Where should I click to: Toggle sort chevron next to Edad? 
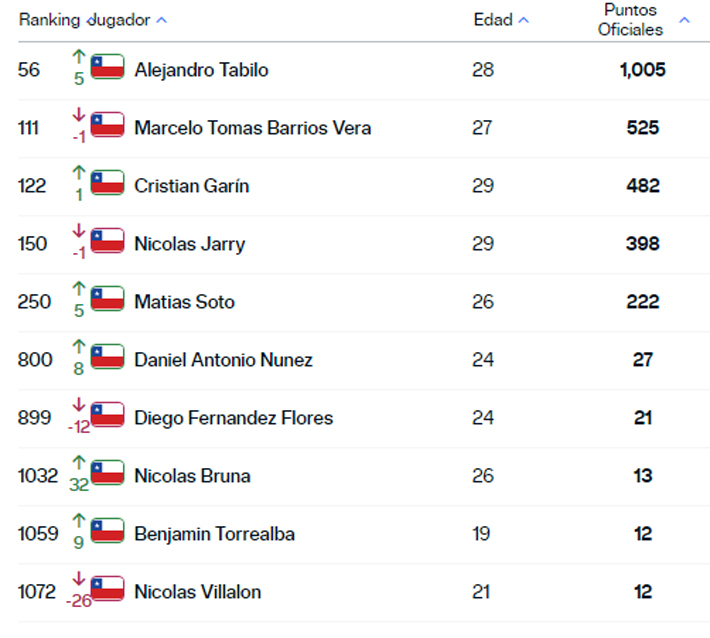click(523, 20)
